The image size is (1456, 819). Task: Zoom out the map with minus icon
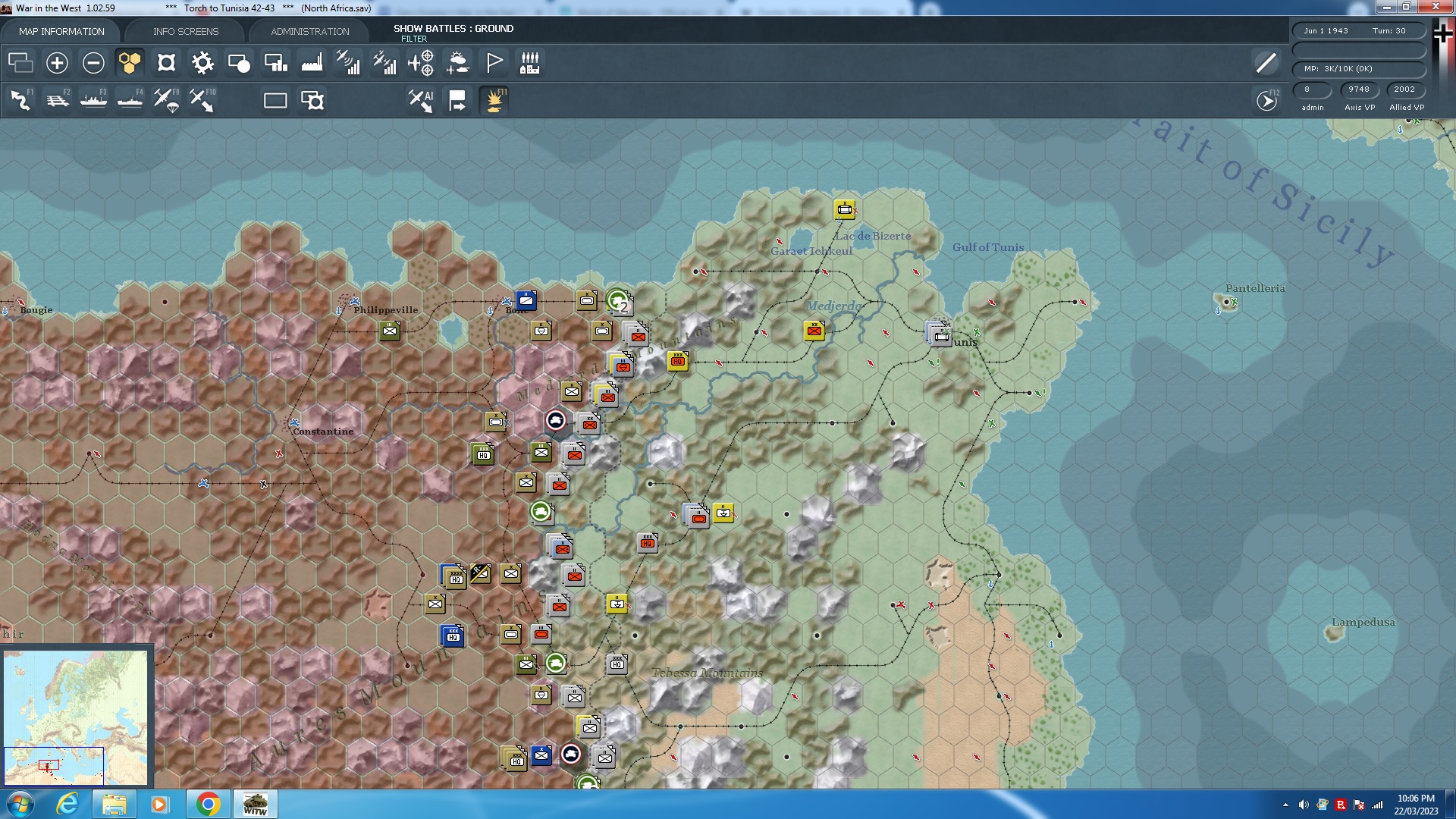pos(93,63)
